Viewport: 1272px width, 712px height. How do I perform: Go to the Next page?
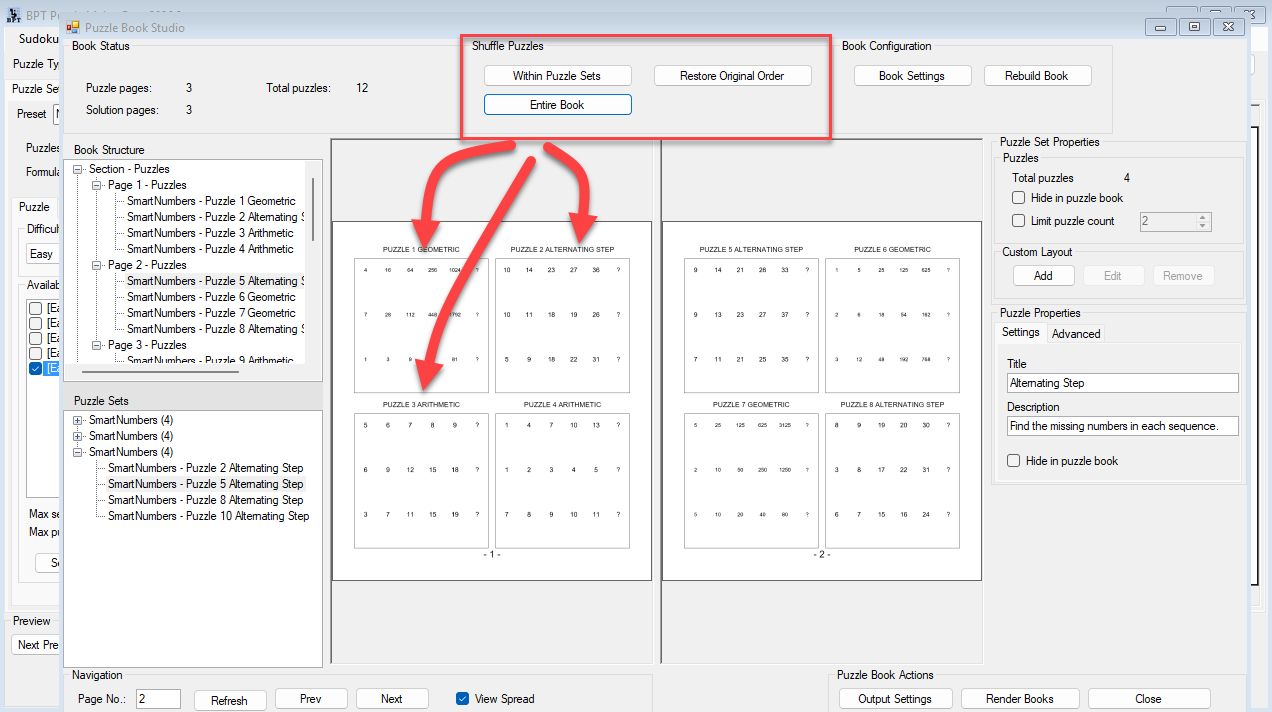coord(391,699)
